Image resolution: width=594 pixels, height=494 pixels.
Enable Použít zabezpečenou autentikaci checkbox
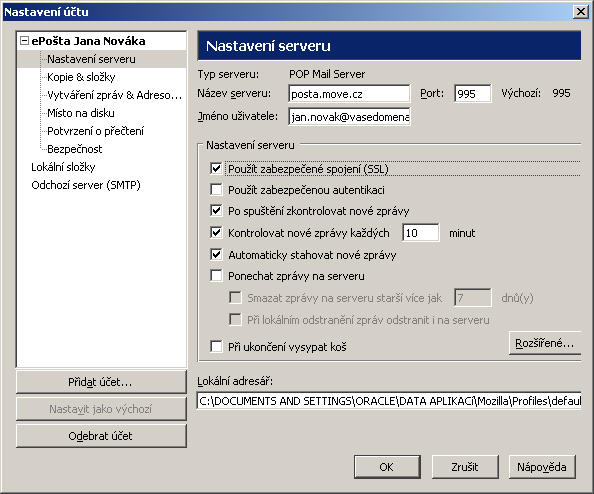click(216, 189)
